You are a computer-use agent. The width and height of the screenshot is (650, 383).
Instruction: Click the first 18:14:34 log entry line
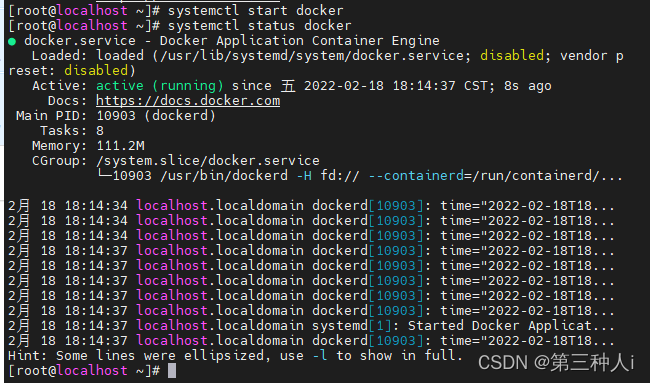pyautogui.click(x=311, y=206)
